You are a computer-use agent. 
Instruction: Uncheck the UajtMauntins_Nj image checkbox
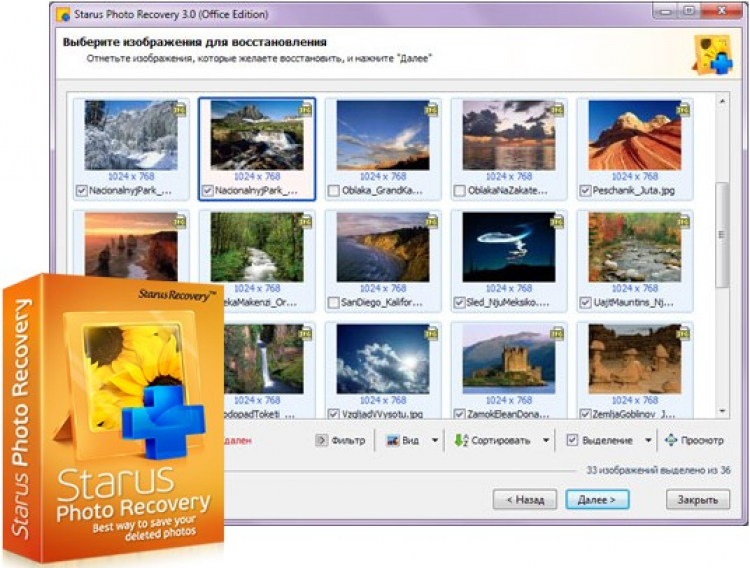click(585, 303)
